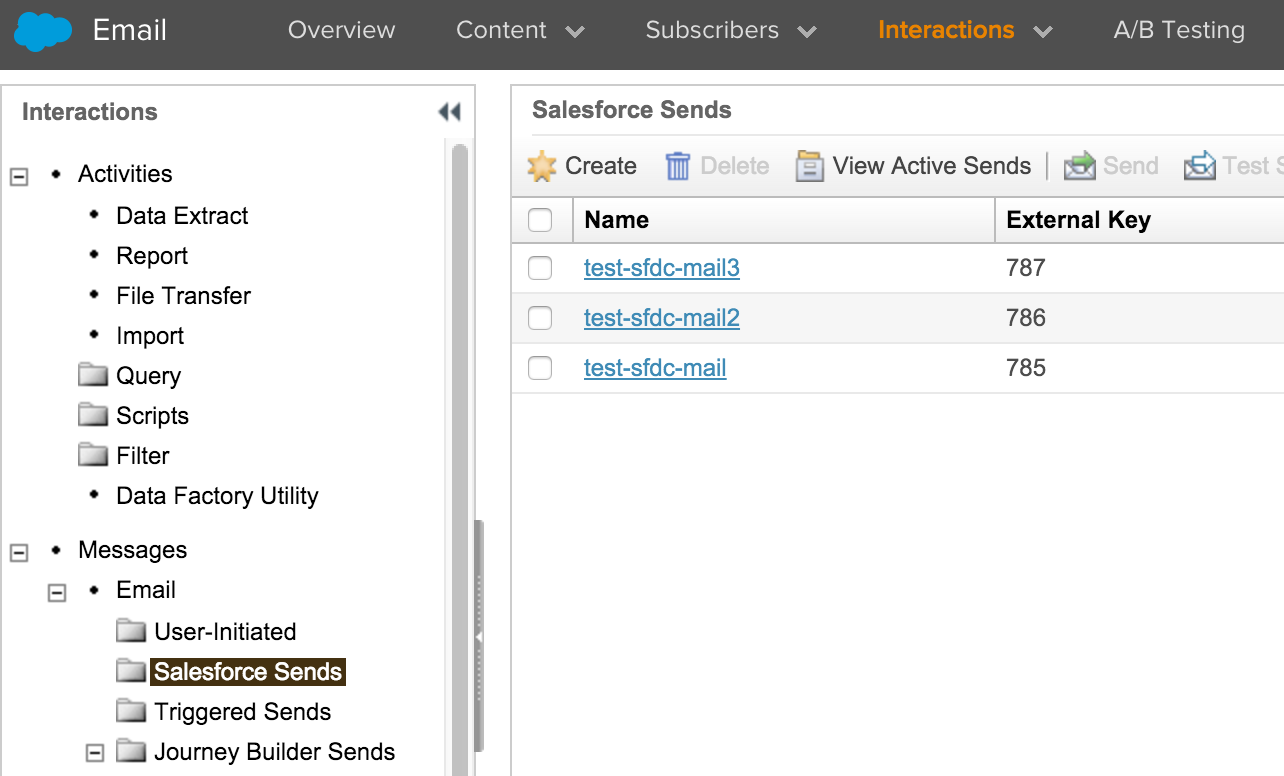The height and width of the screenshot is (776, 1284).
Task: Click the Scripts folder icon
Action: (x=93, y=415)
